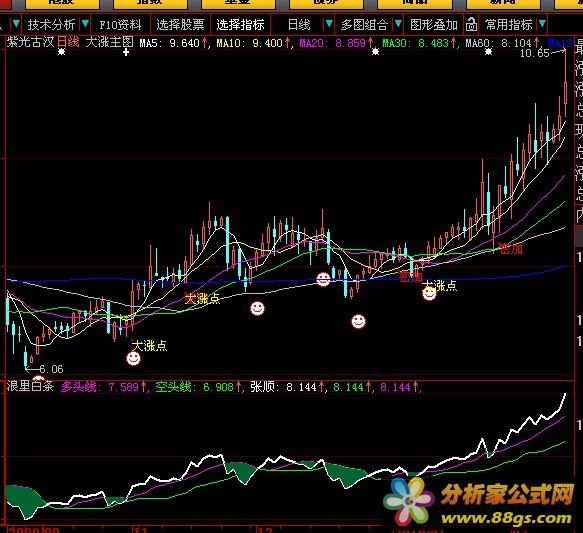Click the orange 大涨点 label mid-chart
583x533 pixels.
[202, 298]
